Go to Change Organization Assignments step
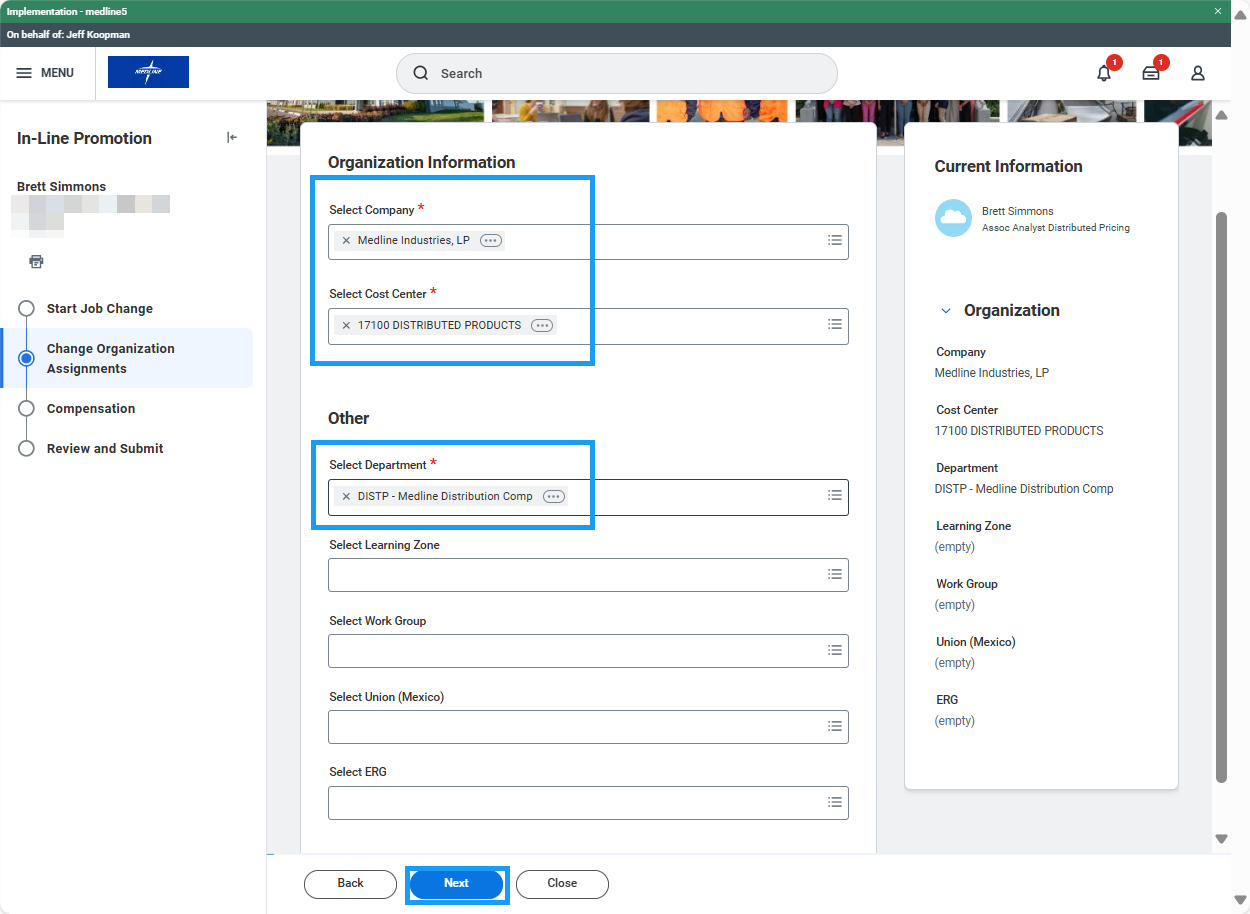1250x914 pixels. (110, 358)
